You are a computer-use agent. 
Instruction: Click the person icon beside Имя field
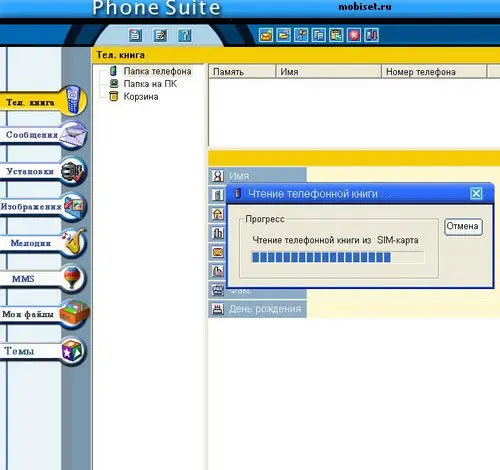[x=218, y=176]
